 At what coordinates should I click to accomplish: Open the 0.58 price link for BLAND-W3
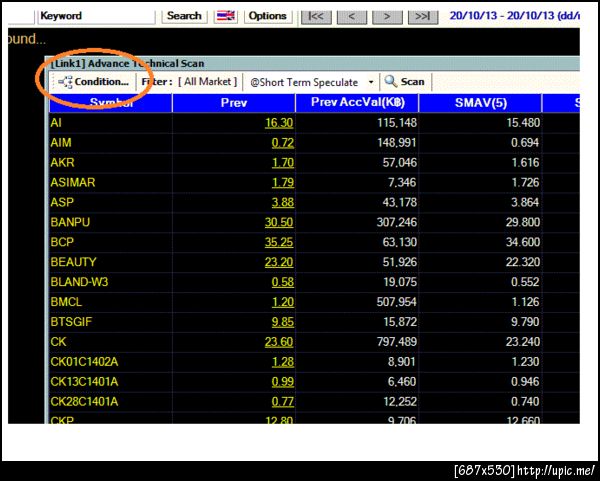(x=283, y=282)
